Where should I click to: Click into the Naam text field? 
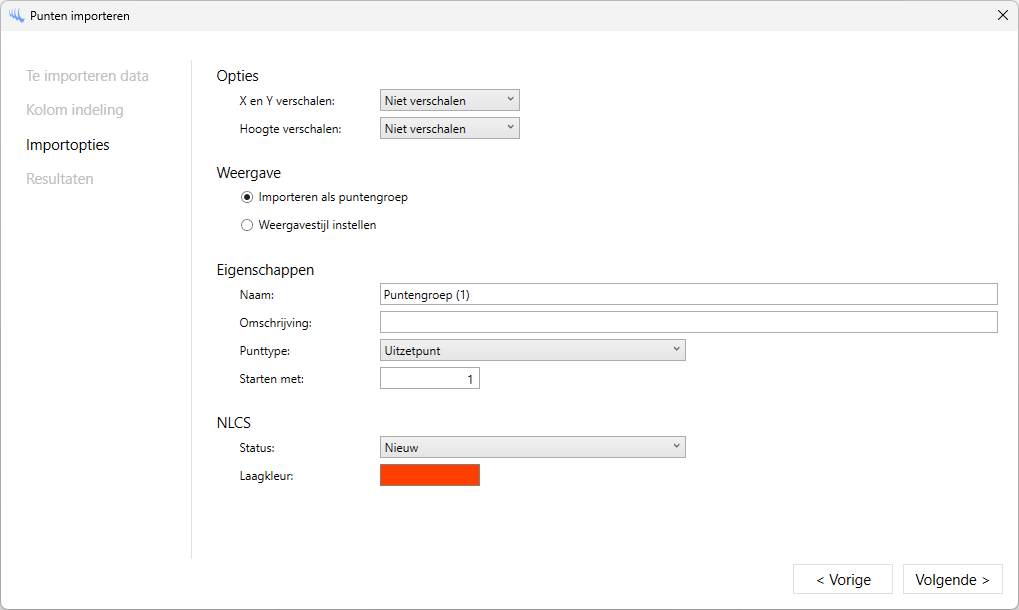coord(688,294)
